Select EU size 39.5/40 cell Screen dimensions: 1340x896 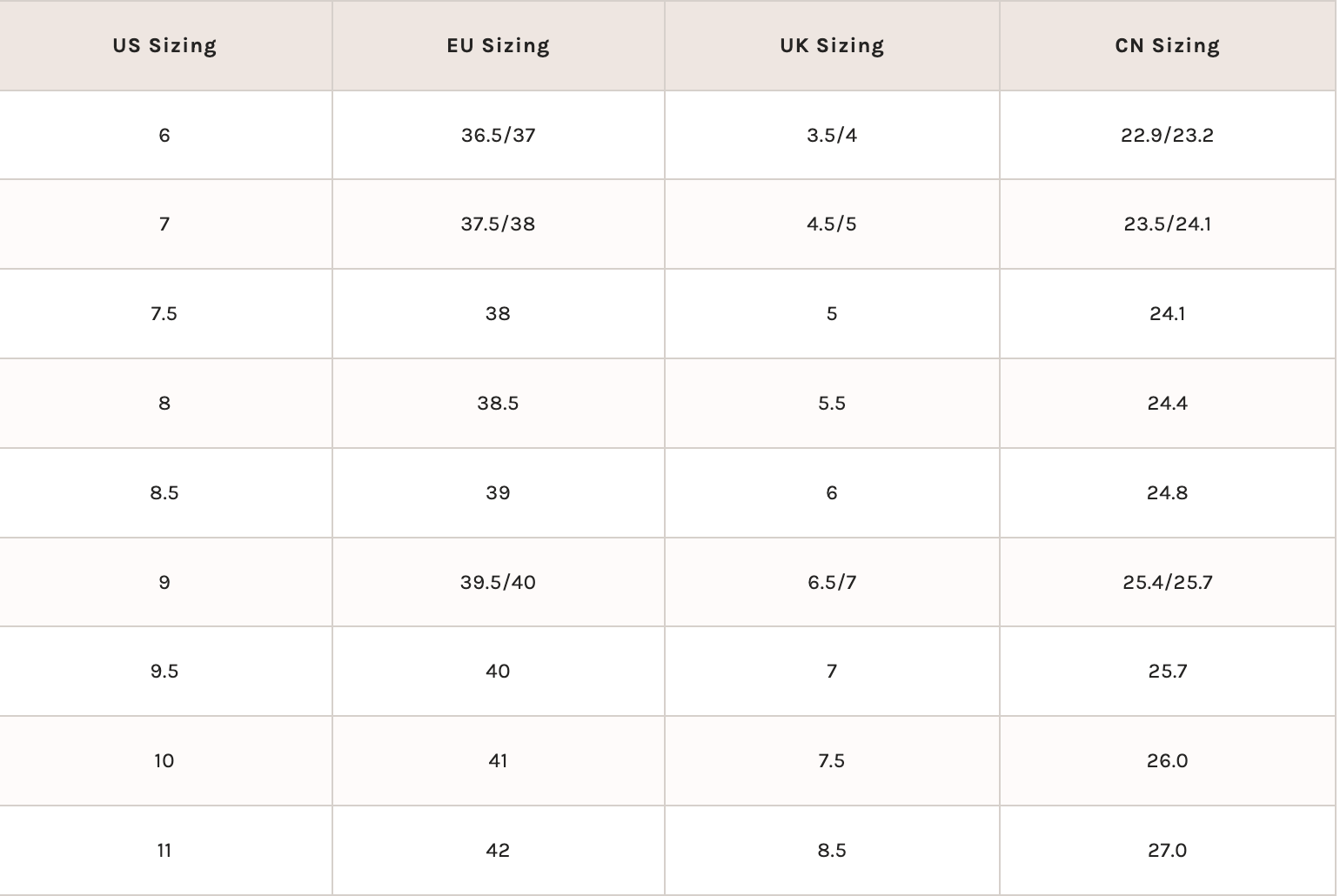(x=498, y=582)
